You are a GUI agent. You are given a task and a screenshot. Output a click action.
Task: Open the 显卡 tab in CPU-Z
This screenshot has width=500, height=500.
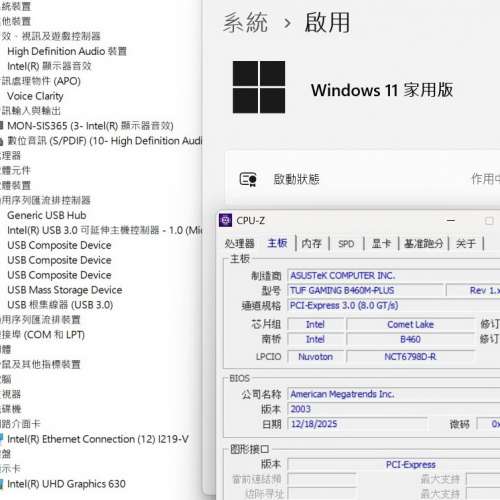381,244
